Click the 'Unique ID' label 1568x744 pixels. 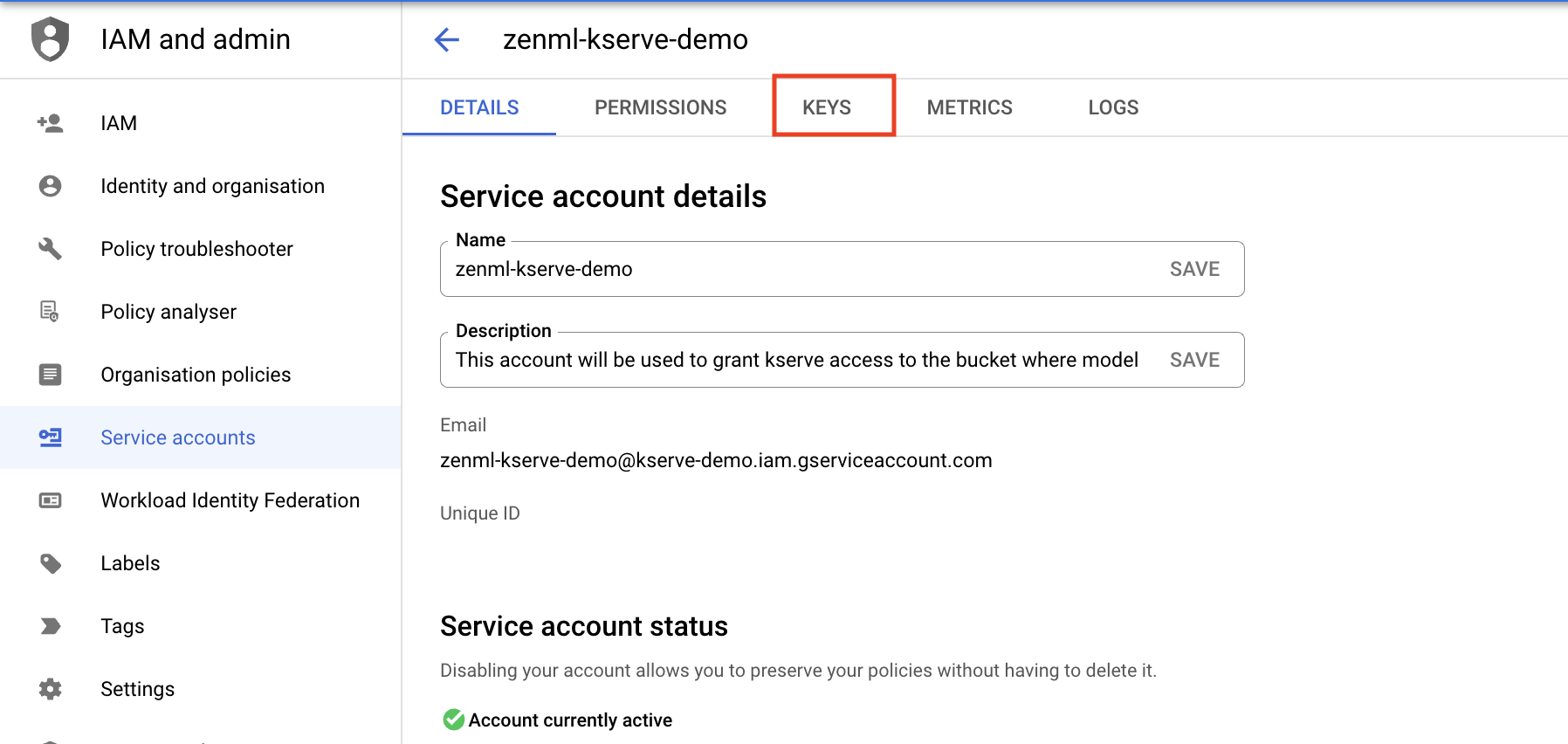pos(480,513)
